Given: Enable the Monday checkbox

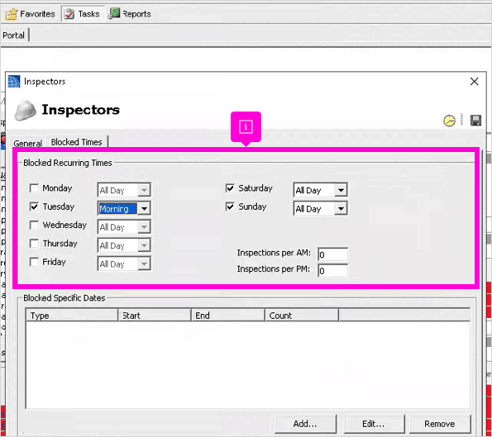Looking at the screenshot, I should pyautogui.click(x=34, y=188).
